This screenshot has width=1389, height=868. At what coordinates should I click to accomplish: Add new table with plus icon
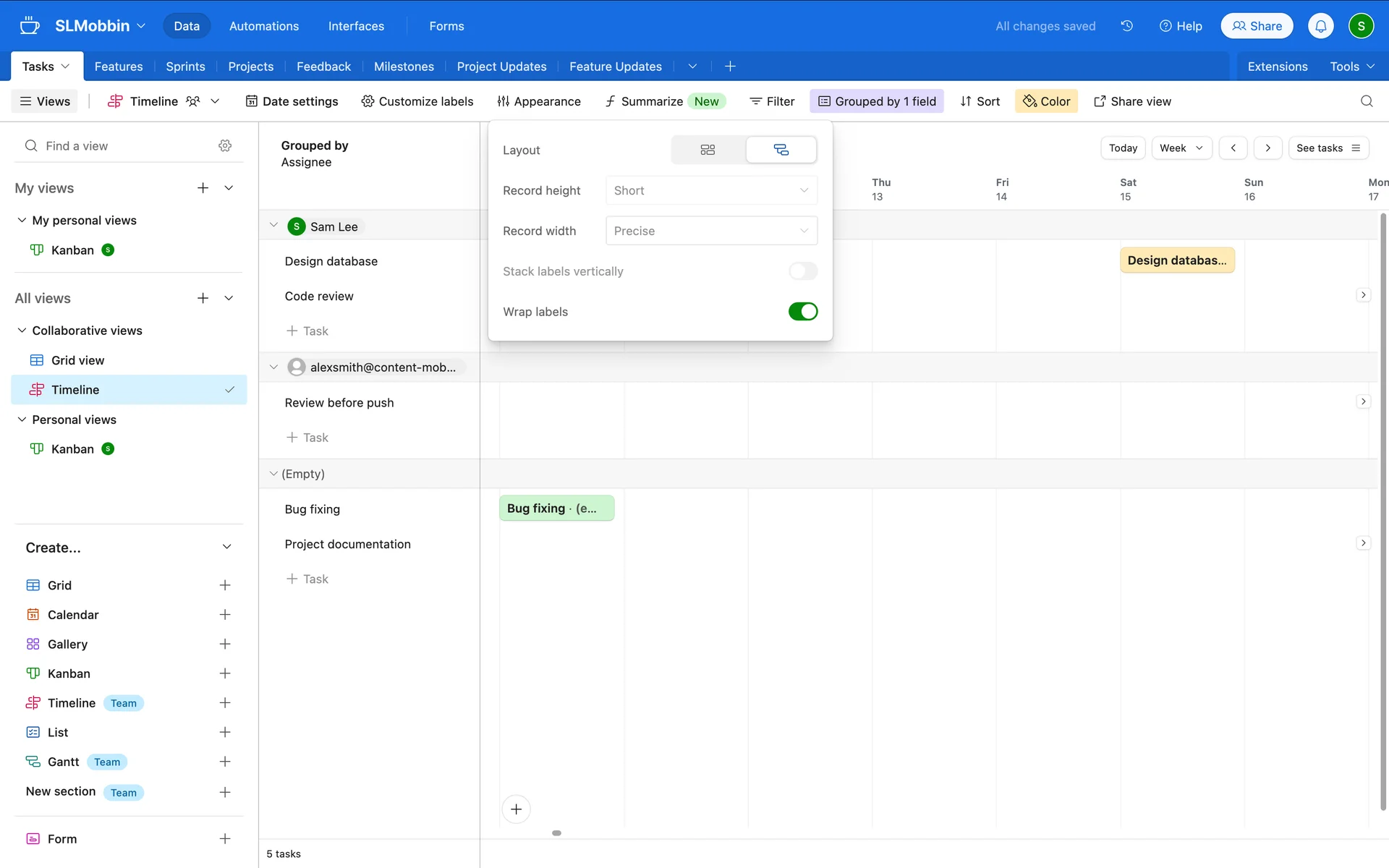[730, 67]
